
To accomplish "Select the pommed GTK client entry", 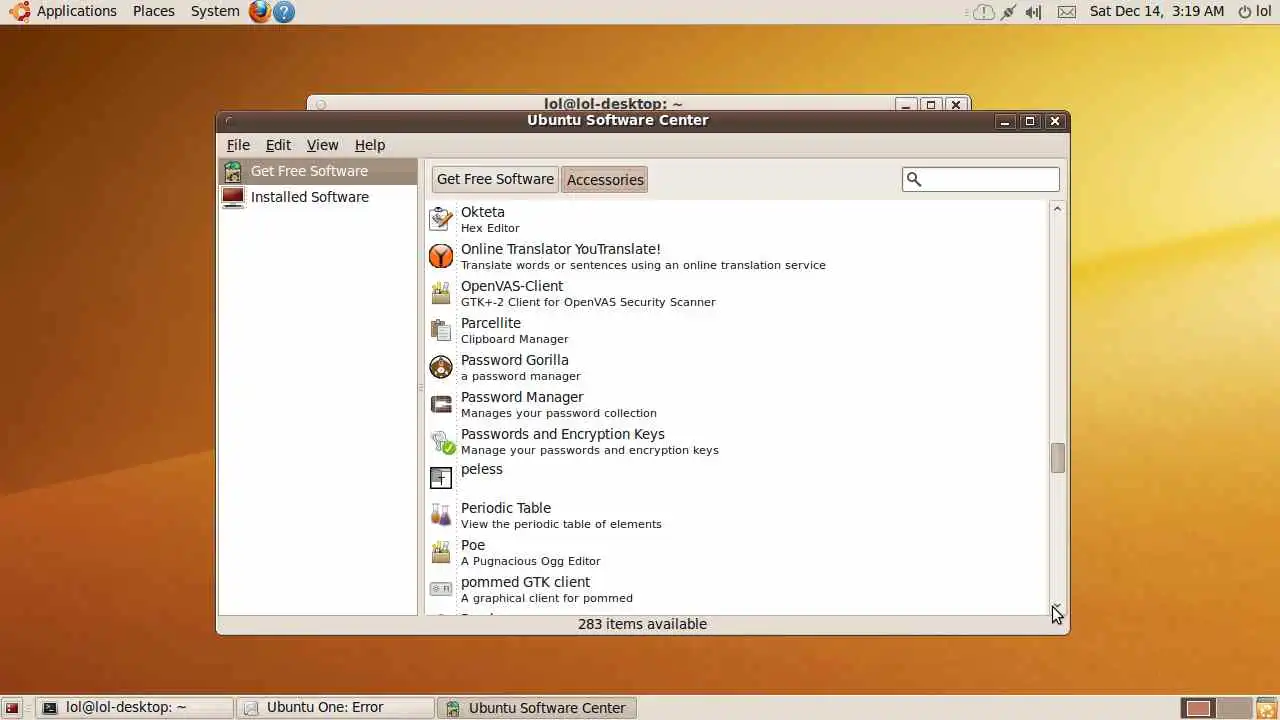I will click(736, 589).
